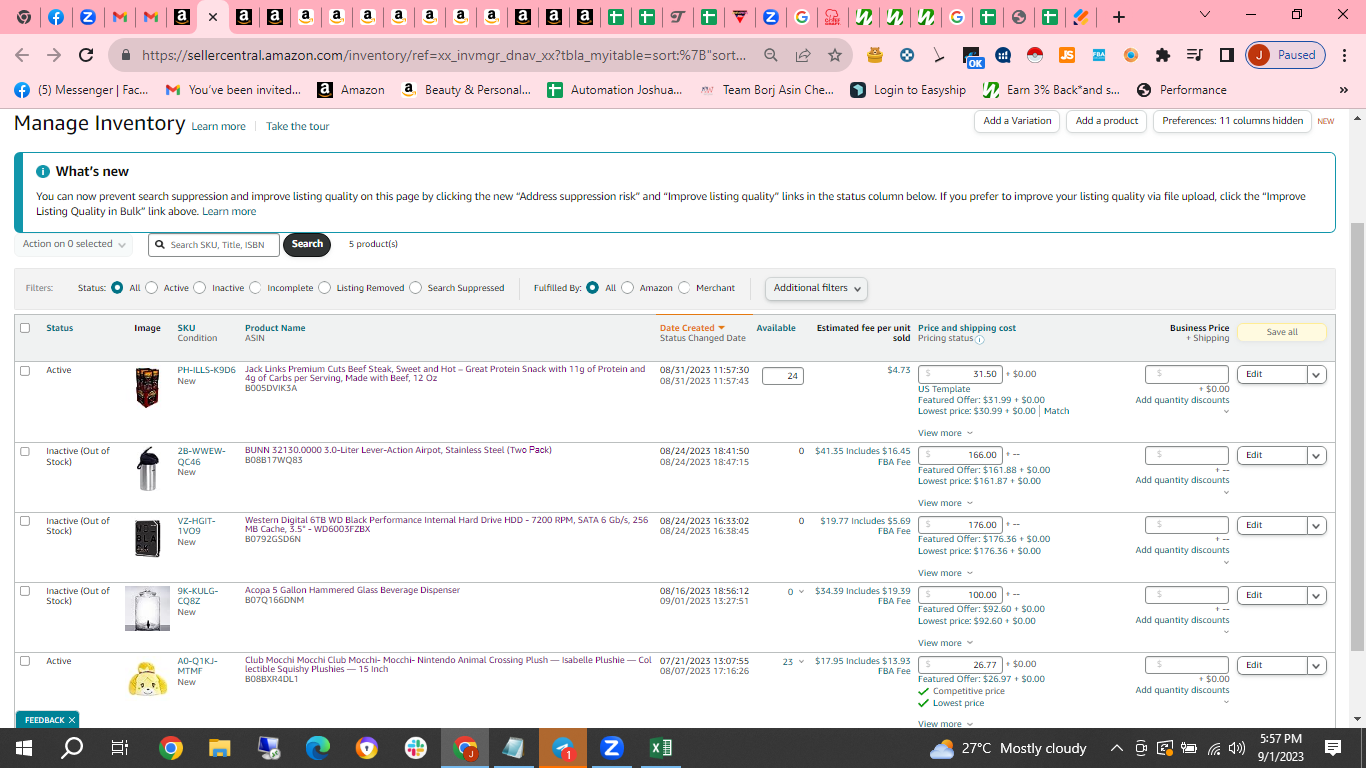This screenshot has width=1366, height=768.
Task: Open Slack from the taskbar
Action: (x=416, y=748)
